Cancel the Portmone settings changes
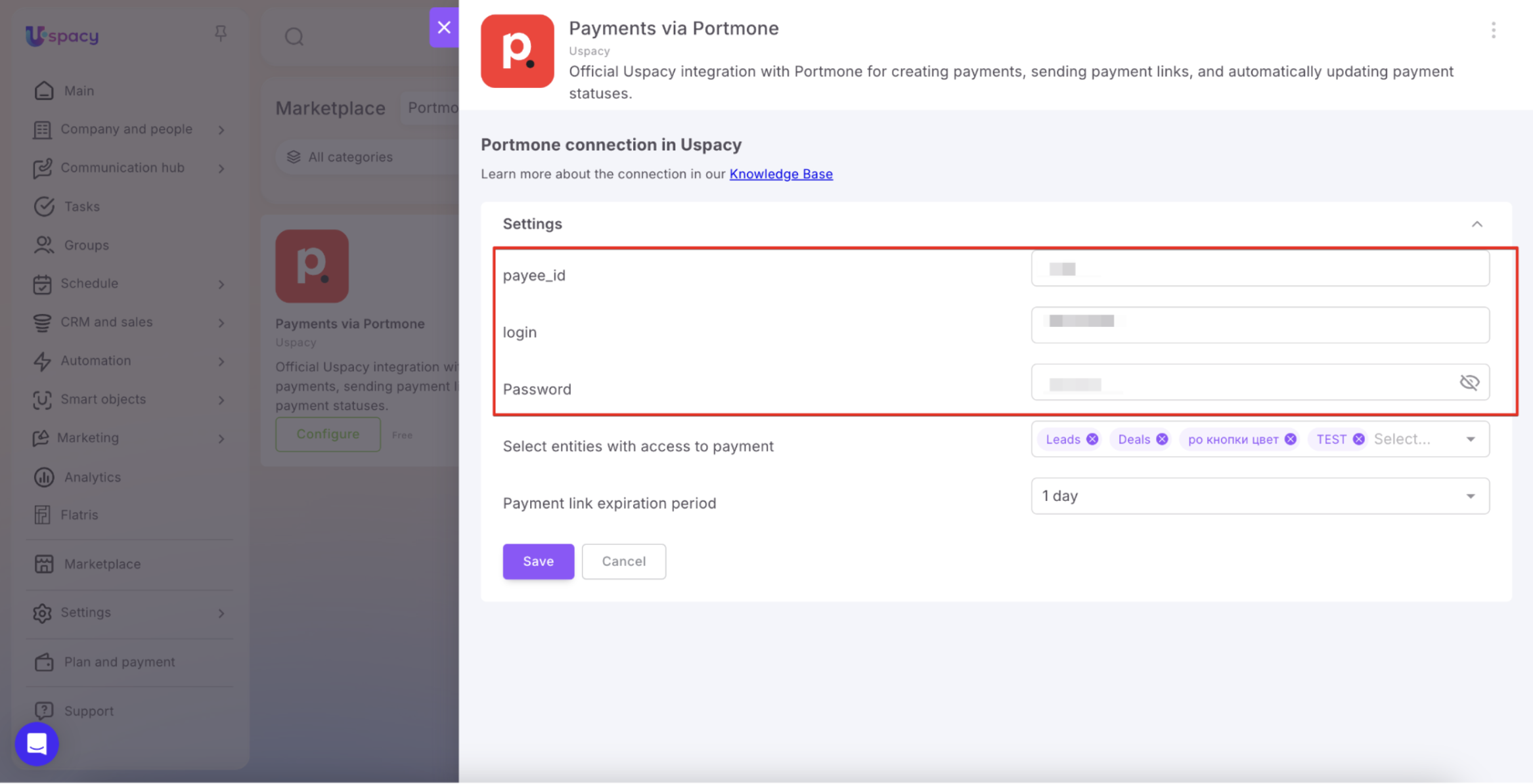The height and width of the screenshot is (784, 1533). (x=624, y=561)
